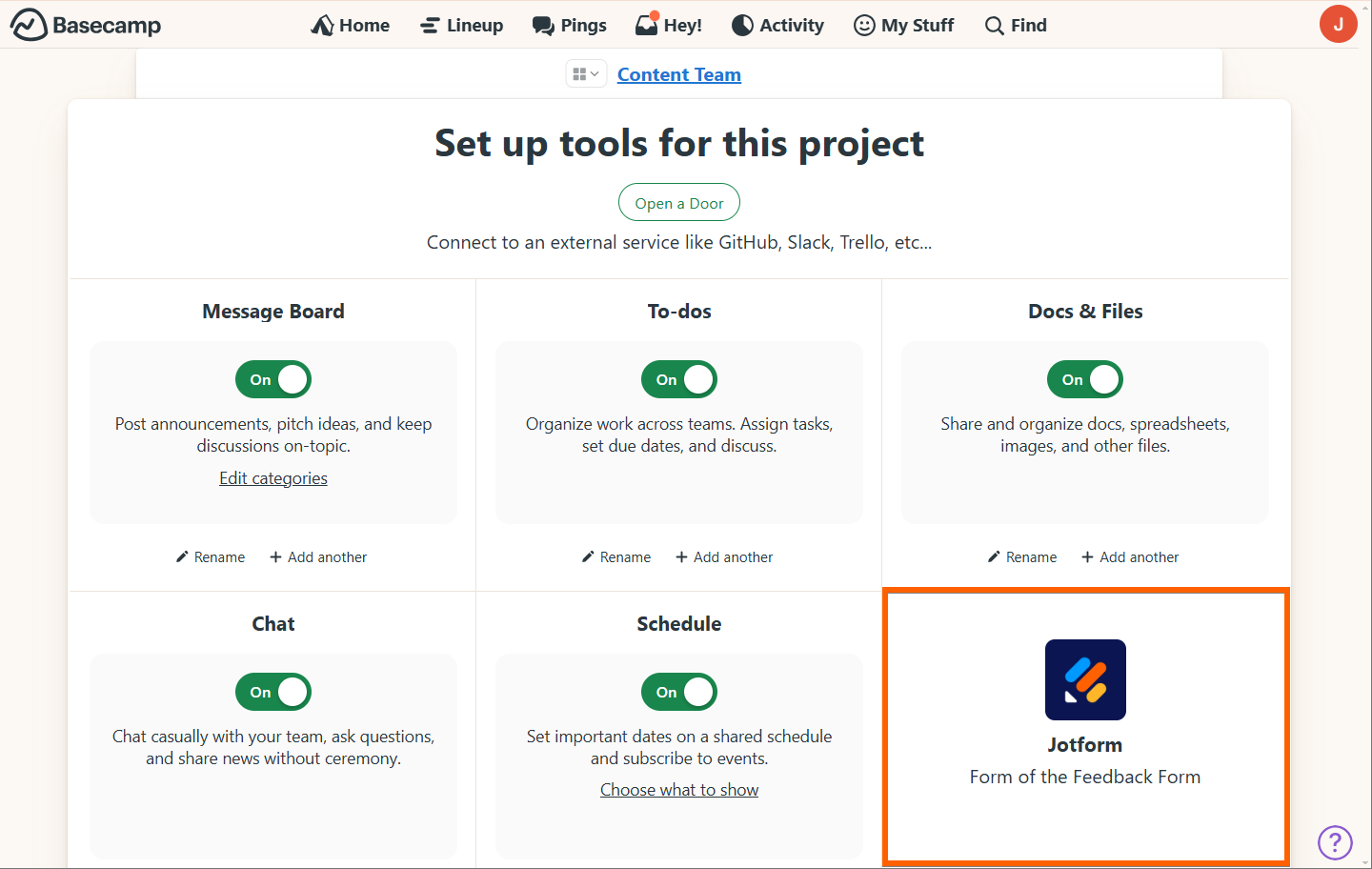Follow the Content Team link
This screenshot has width=1372, height=869.
tap(678, 74)
